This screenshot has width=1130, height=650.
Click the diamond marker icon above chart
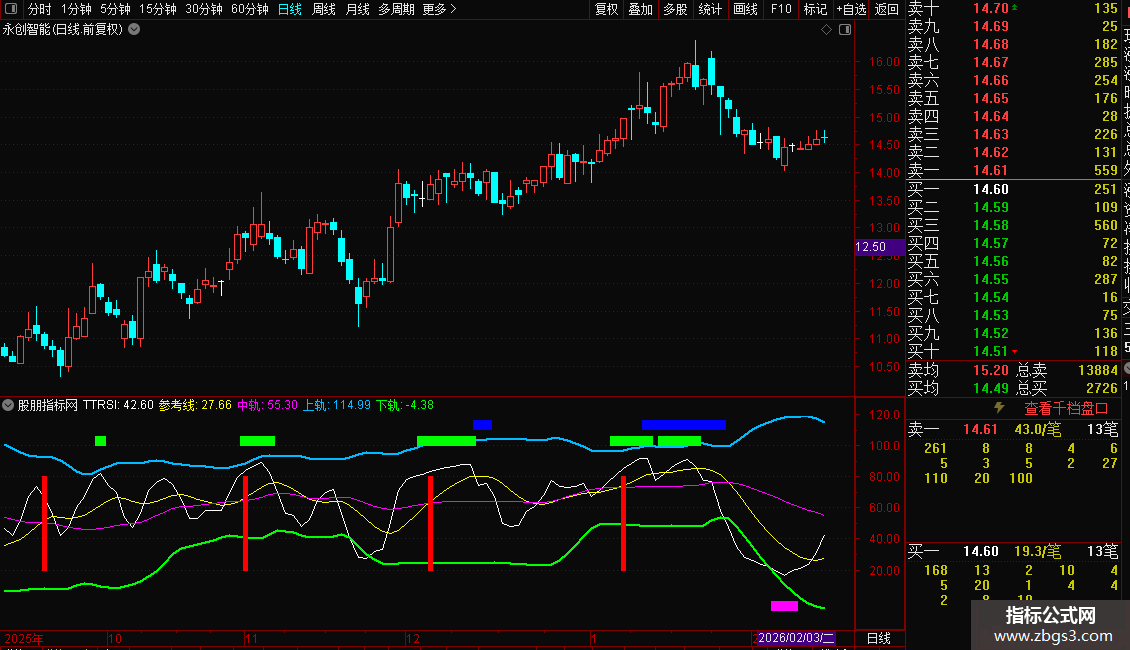827,30
